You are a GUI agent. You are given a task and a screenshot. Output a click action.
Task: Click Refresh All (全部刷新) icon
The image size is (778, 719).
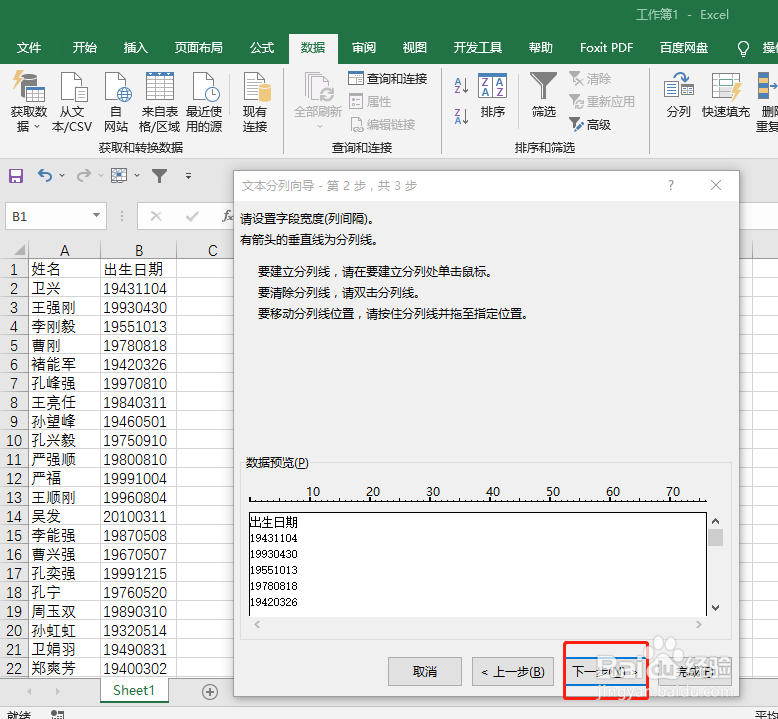pyautogui.click(x=318, y=87)
